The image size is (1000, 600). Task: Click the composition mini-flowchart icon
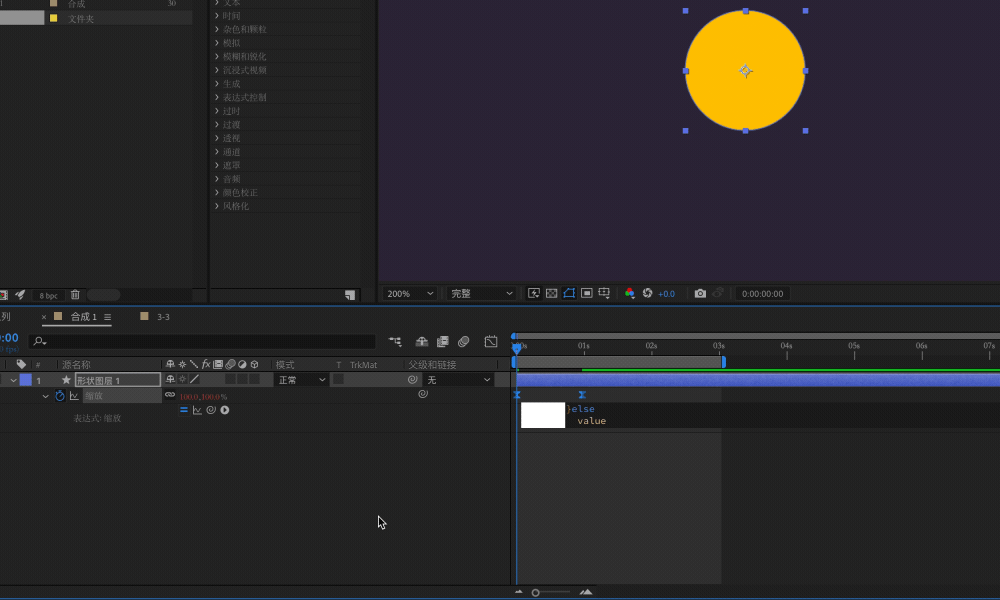[x=395, y=342]
